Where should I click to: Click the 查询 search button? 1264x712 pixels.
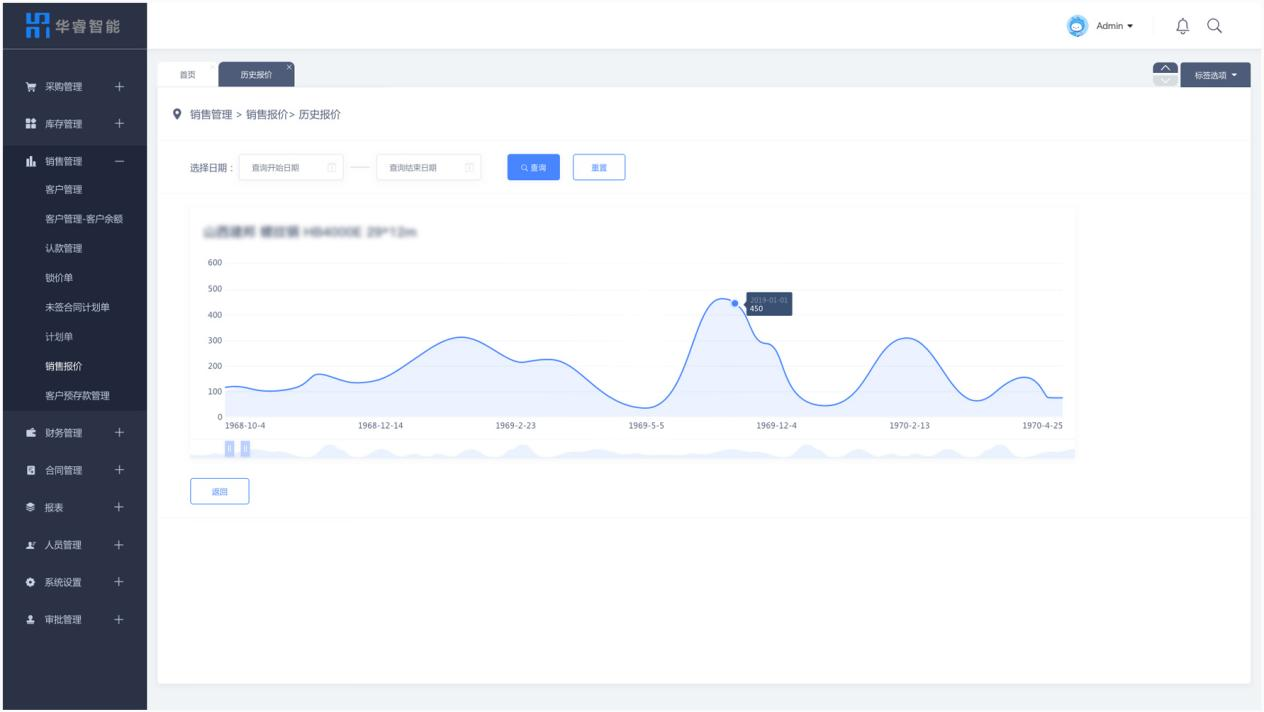coord(533,168)
